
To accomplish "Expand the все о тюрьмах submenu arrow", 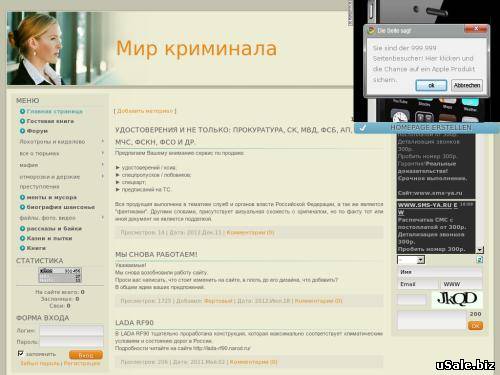I will pos(102,153).
